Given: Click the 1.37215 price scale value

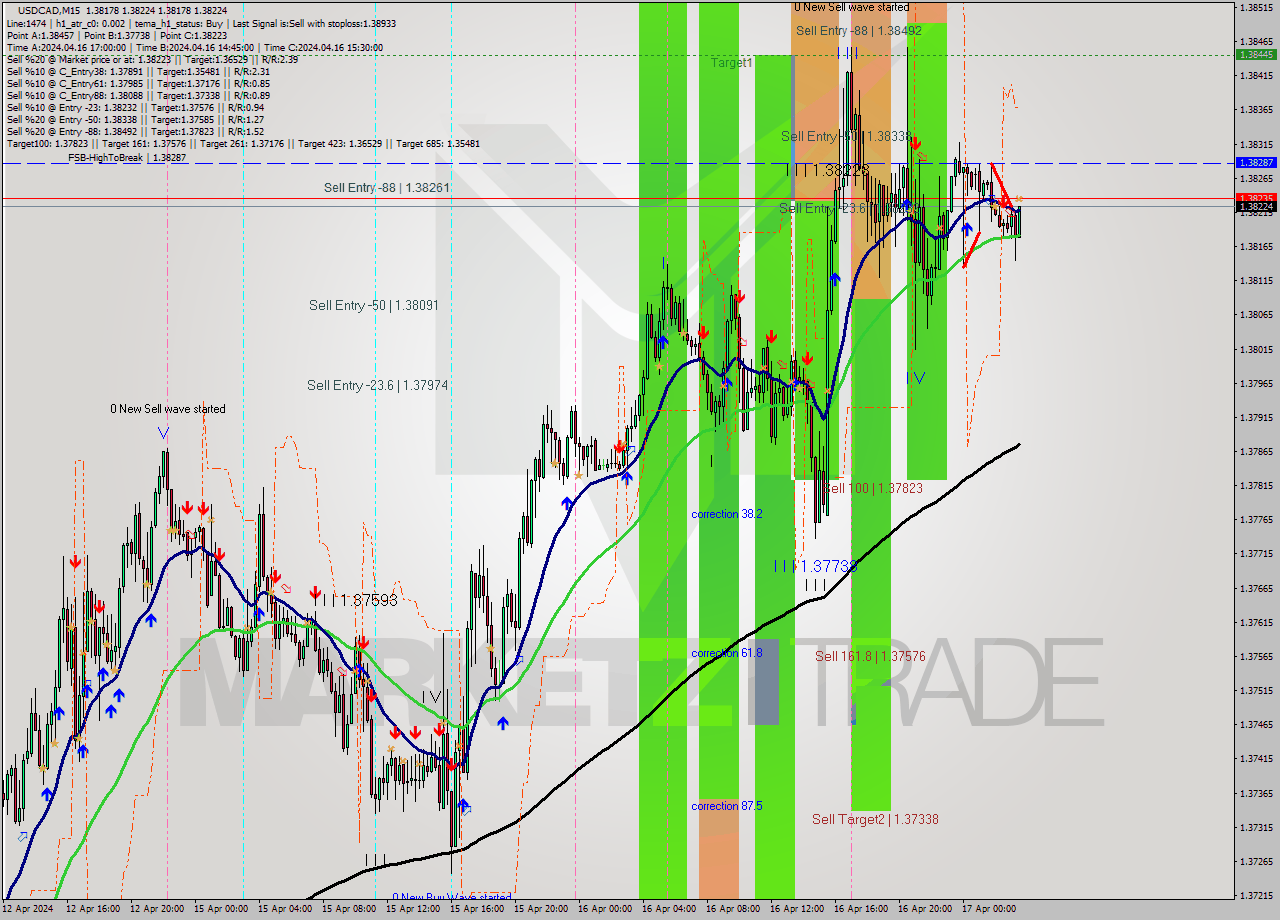Looking at the screenshot, I should point(1256,895).
